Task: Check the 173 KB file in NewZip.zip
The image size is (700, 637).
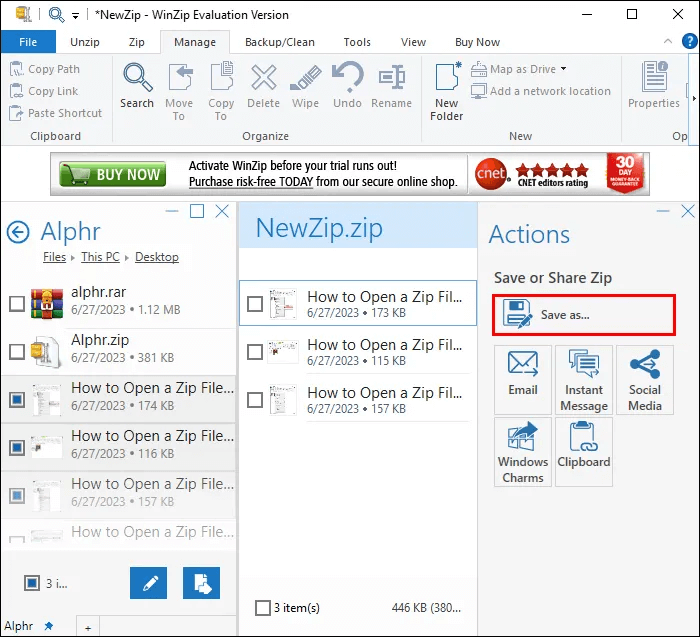Action: [x=255, y=304]
